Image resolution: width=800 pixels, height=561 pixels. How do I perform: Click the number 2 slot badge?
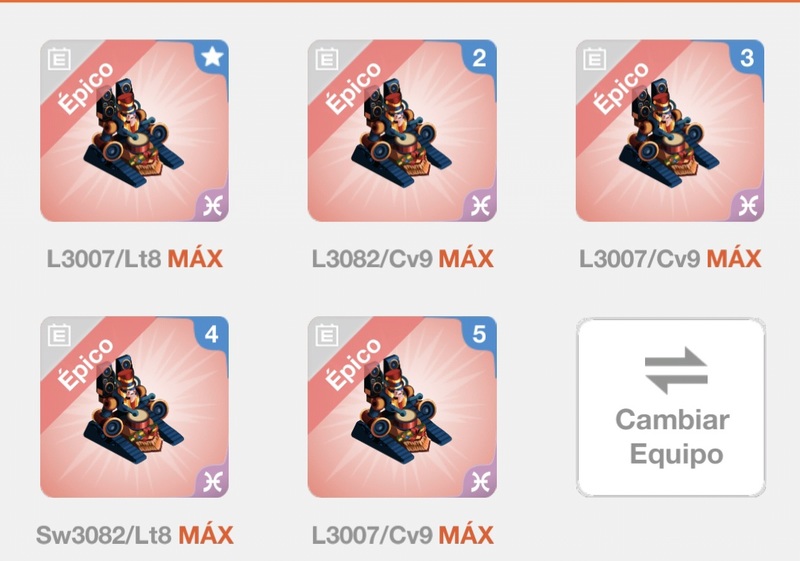(x=480, y=58)
